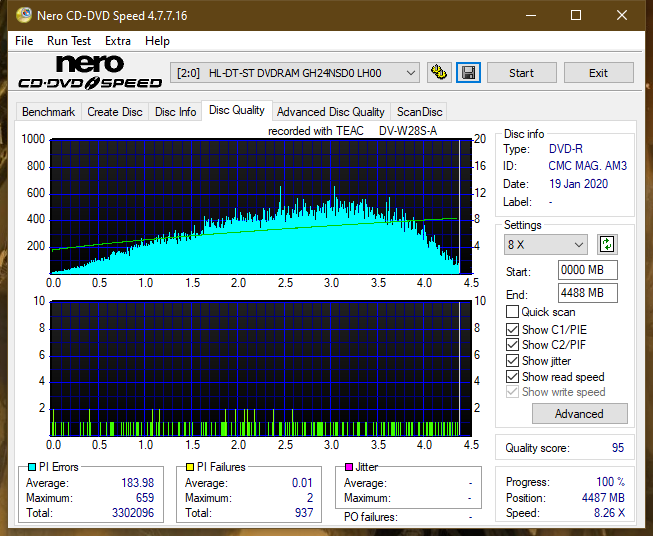Click the Quality score value 95
Screen dimensions: 653x536
(x=618, y=448)
